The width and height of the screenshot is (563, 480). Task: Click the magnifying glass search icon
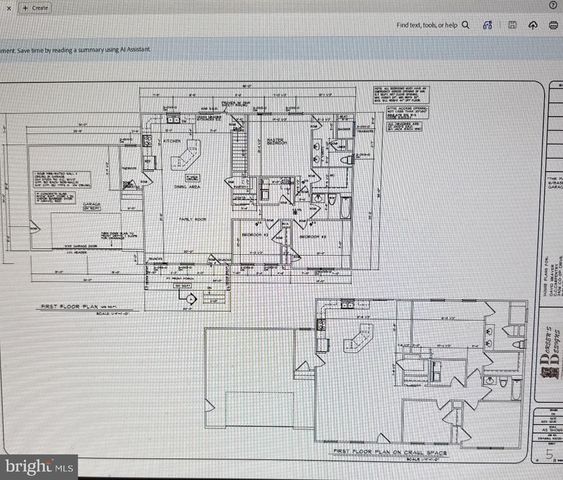(x=466, y=25)
